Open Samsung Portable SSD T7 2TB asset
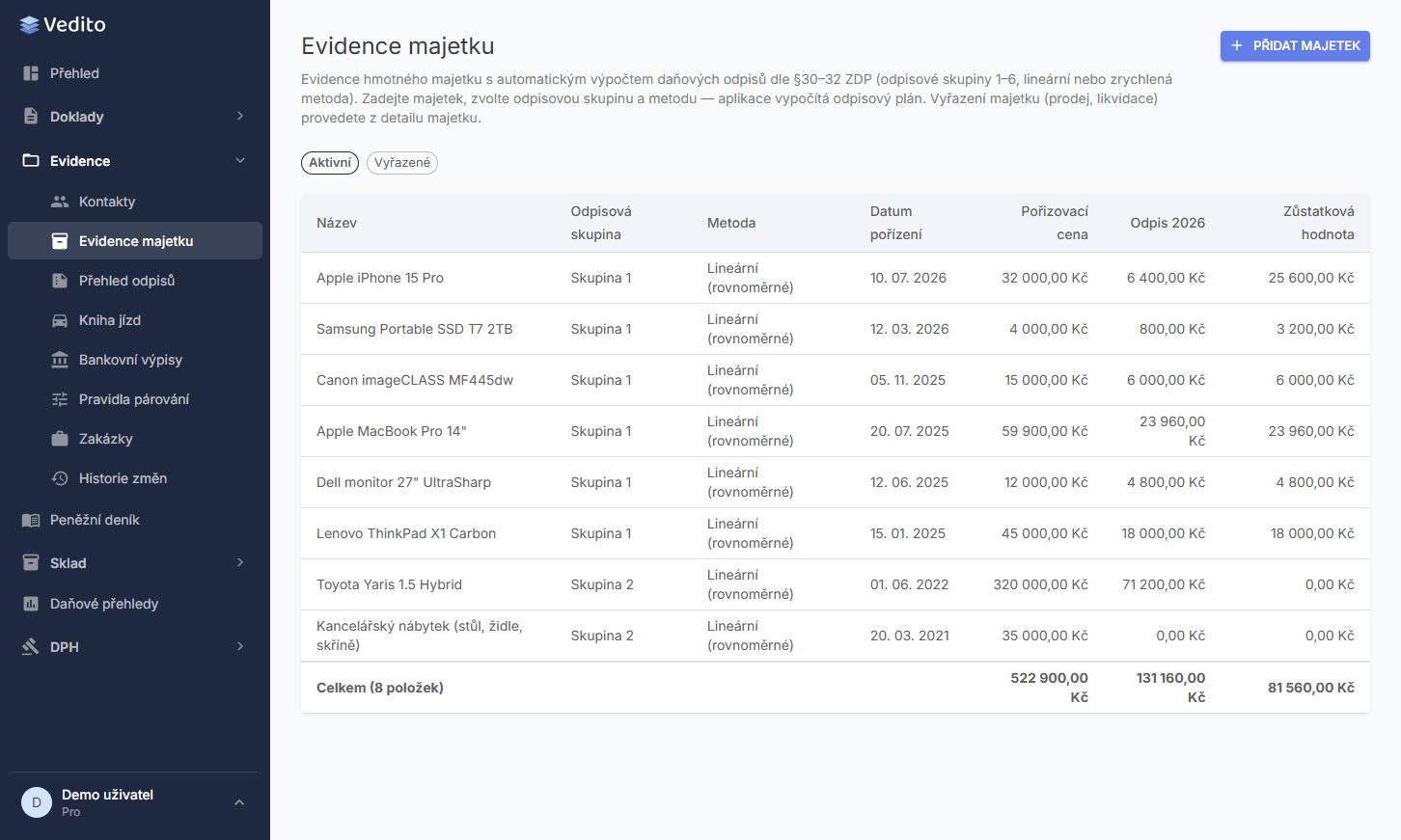 tap(836, 329)
